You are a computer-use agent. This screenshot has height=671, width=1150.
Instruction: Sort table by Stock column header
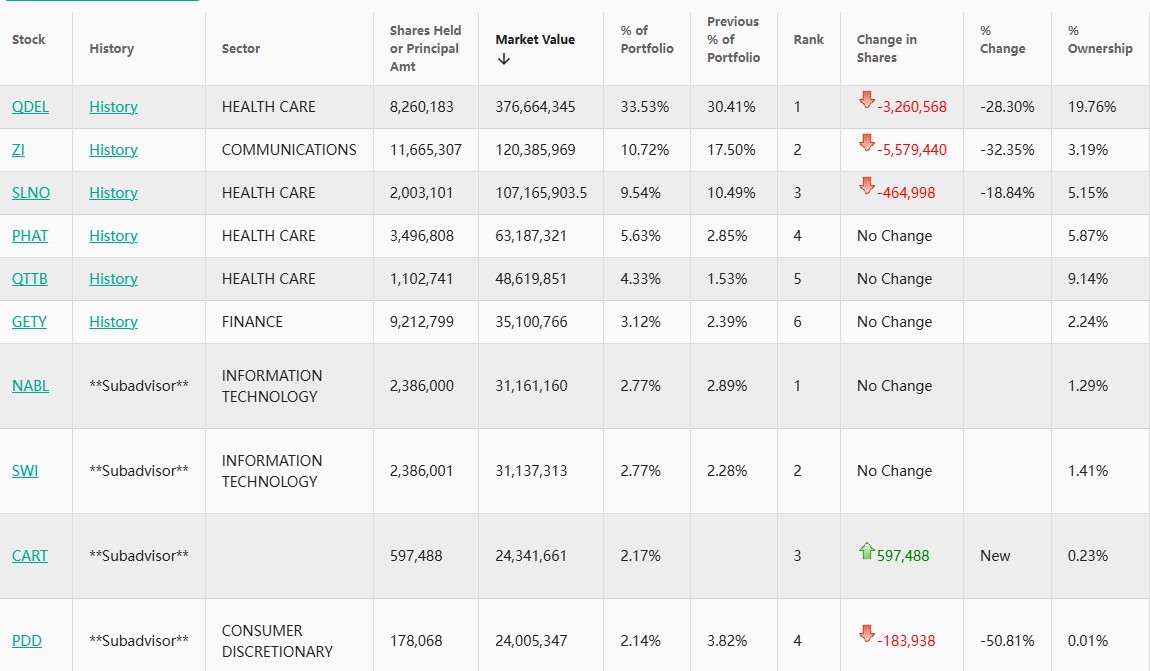29,40
